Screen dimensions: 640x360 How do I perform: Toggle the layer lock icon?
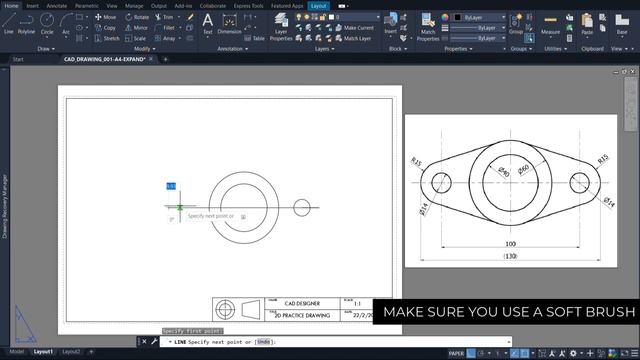point(323,17)
